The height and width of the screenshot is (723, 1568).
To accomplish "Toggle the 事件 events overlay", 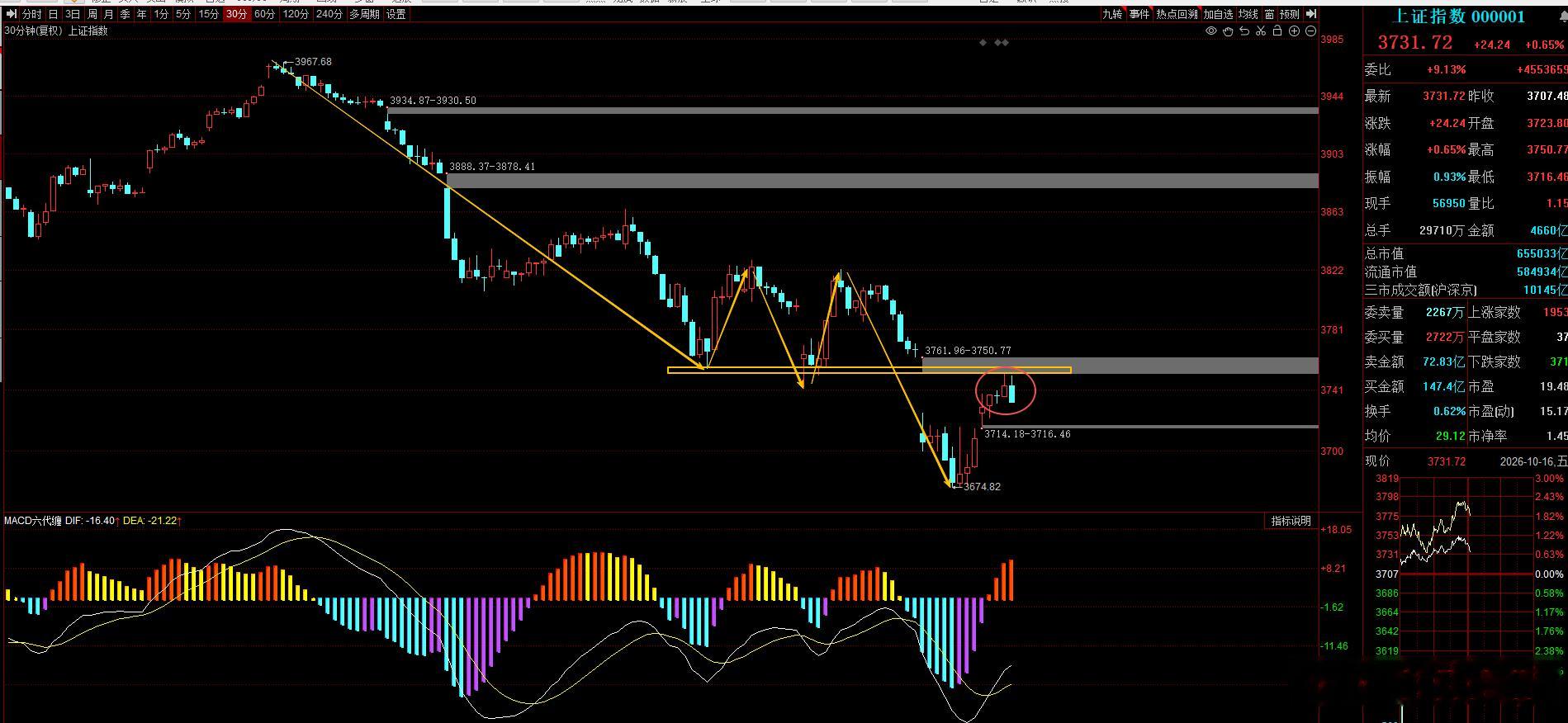I will point(1139,14).
